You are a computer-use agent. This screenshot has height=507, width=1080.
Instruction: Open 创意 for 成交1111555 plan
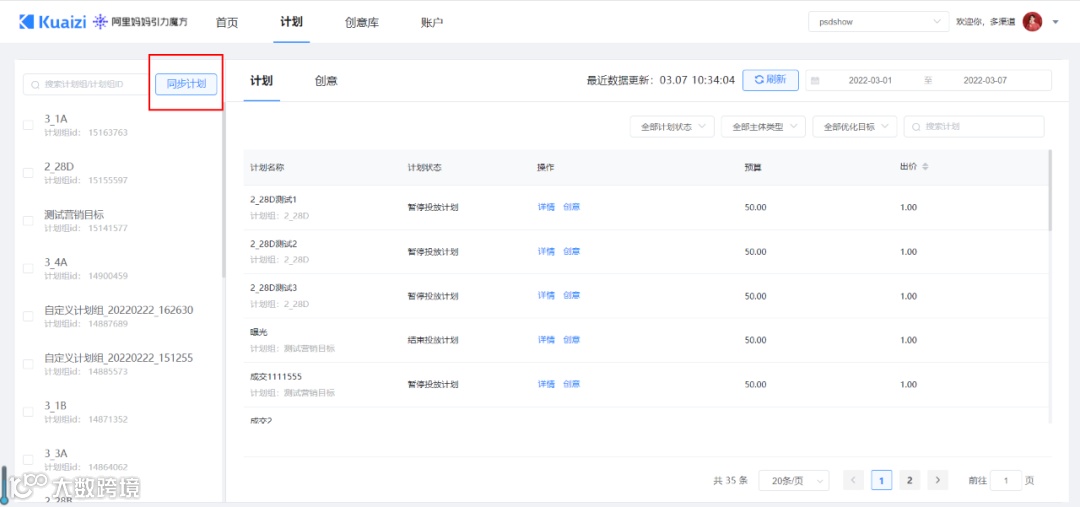click(x=572, y=384)
